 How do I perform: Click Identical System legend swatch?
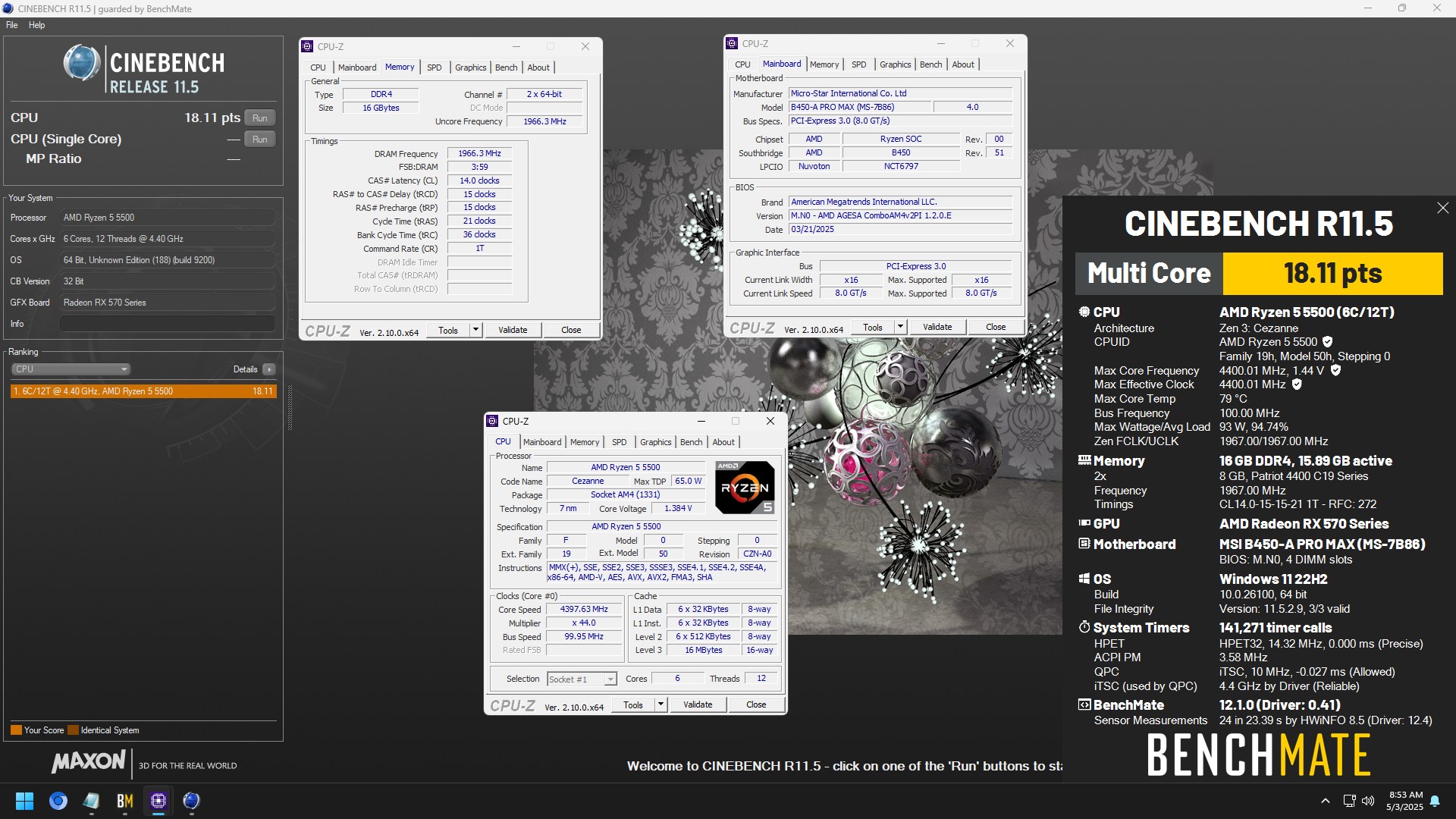coord(73,730)
